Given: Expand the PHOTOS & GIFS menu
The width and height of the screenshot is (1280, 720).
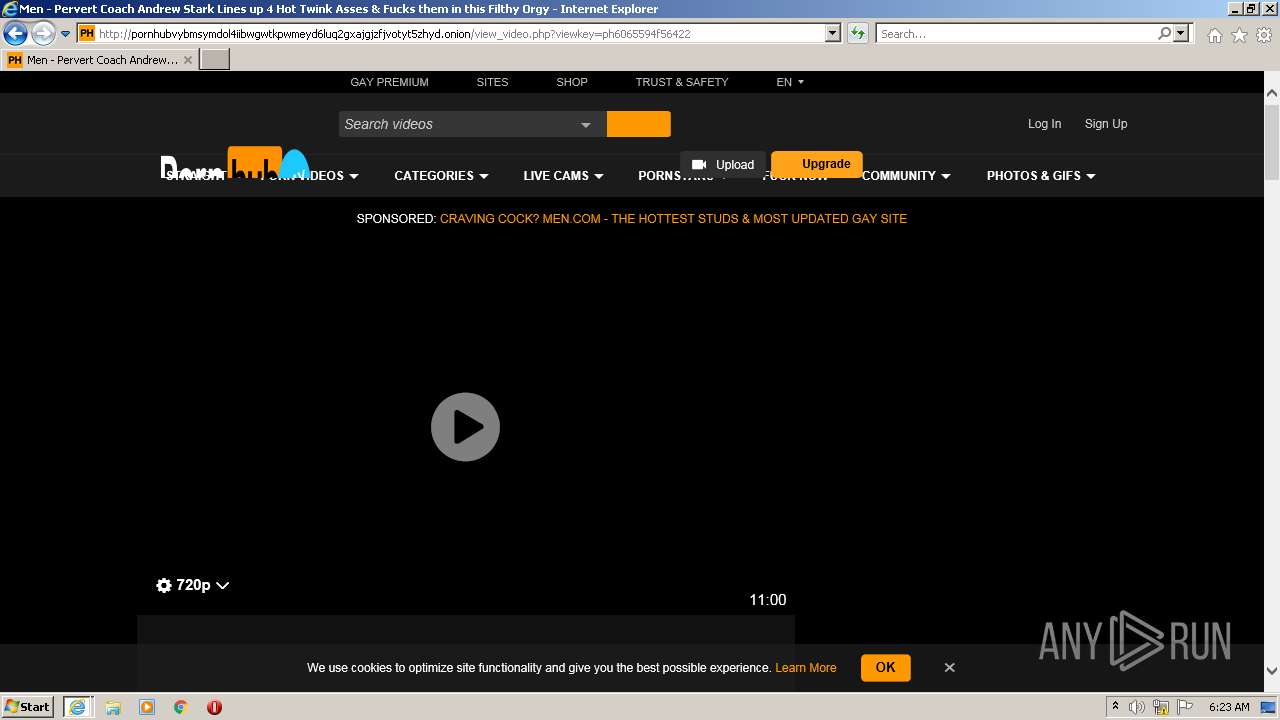Looking at the screenshot, I should (x=1041, y=176).
